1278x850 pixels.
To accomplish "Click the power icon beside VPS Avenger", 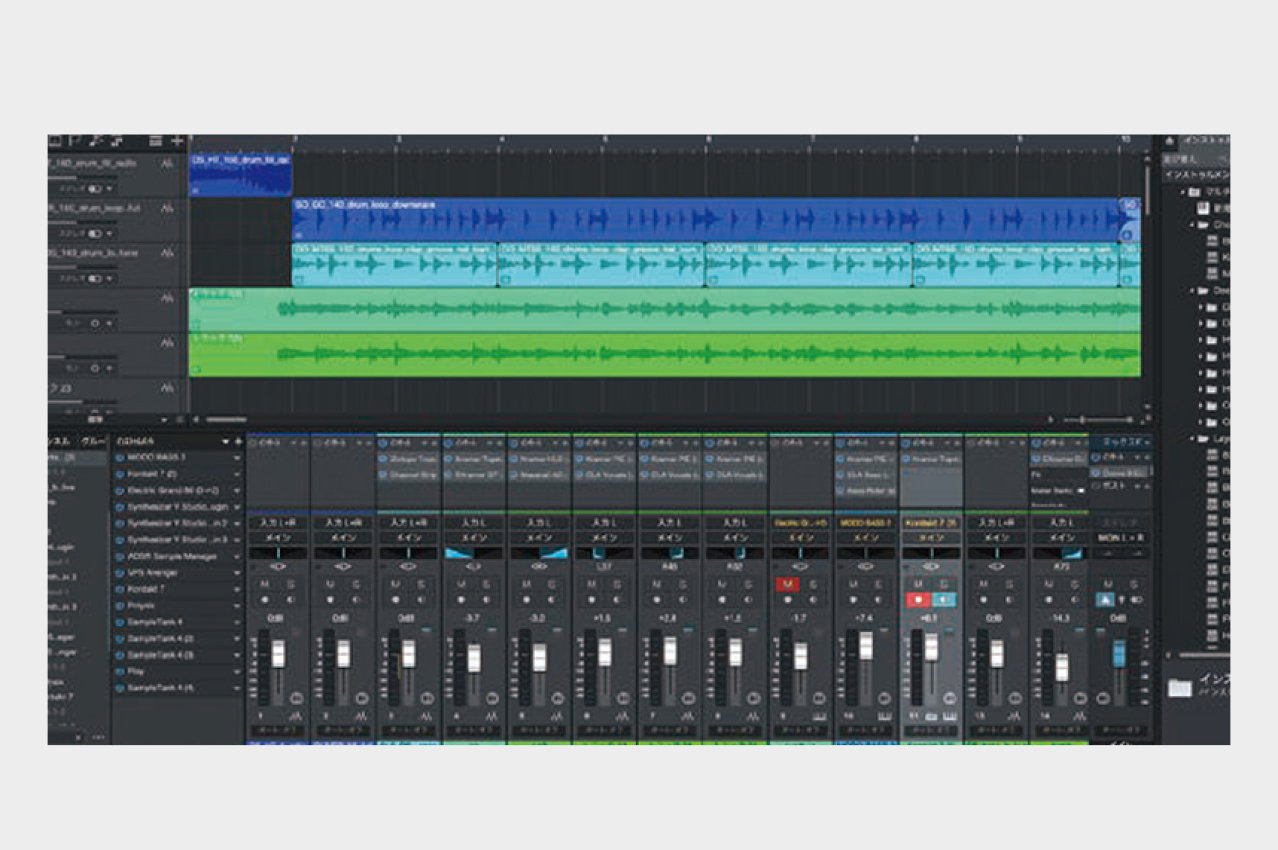I will click(119, 574).
